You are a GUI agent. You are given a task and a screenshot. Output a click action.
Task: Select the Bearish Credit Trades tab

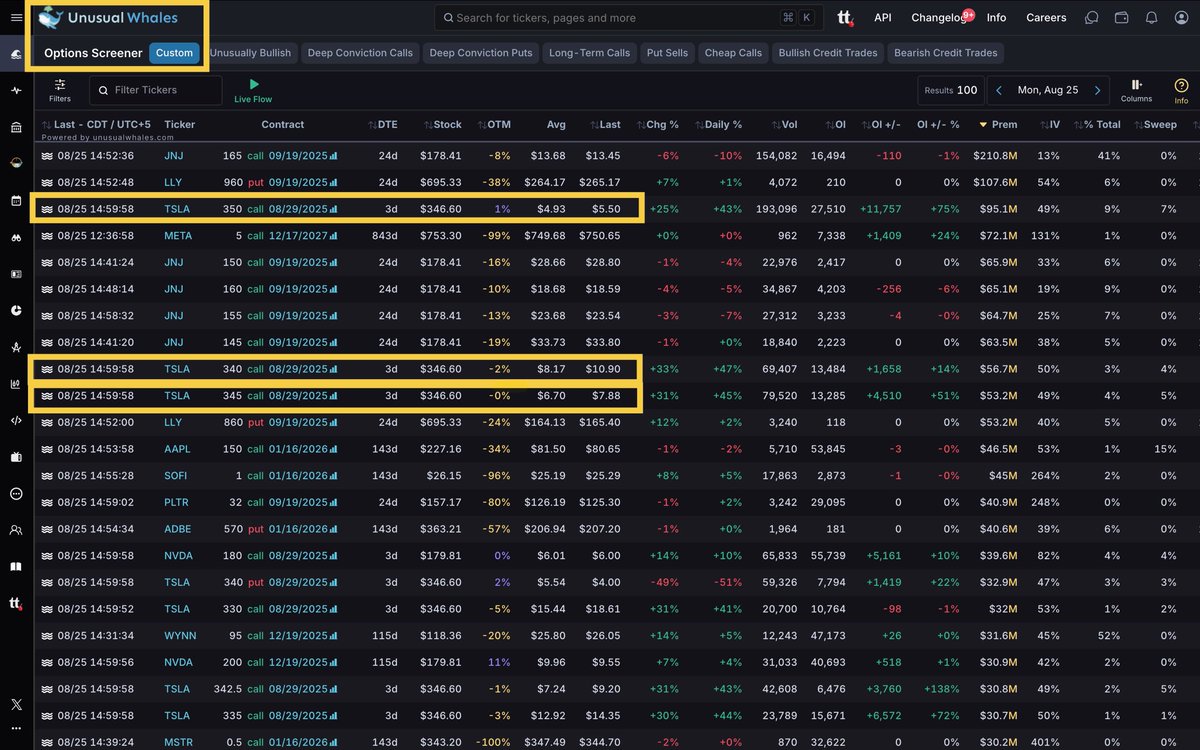(x=946, y=53)
